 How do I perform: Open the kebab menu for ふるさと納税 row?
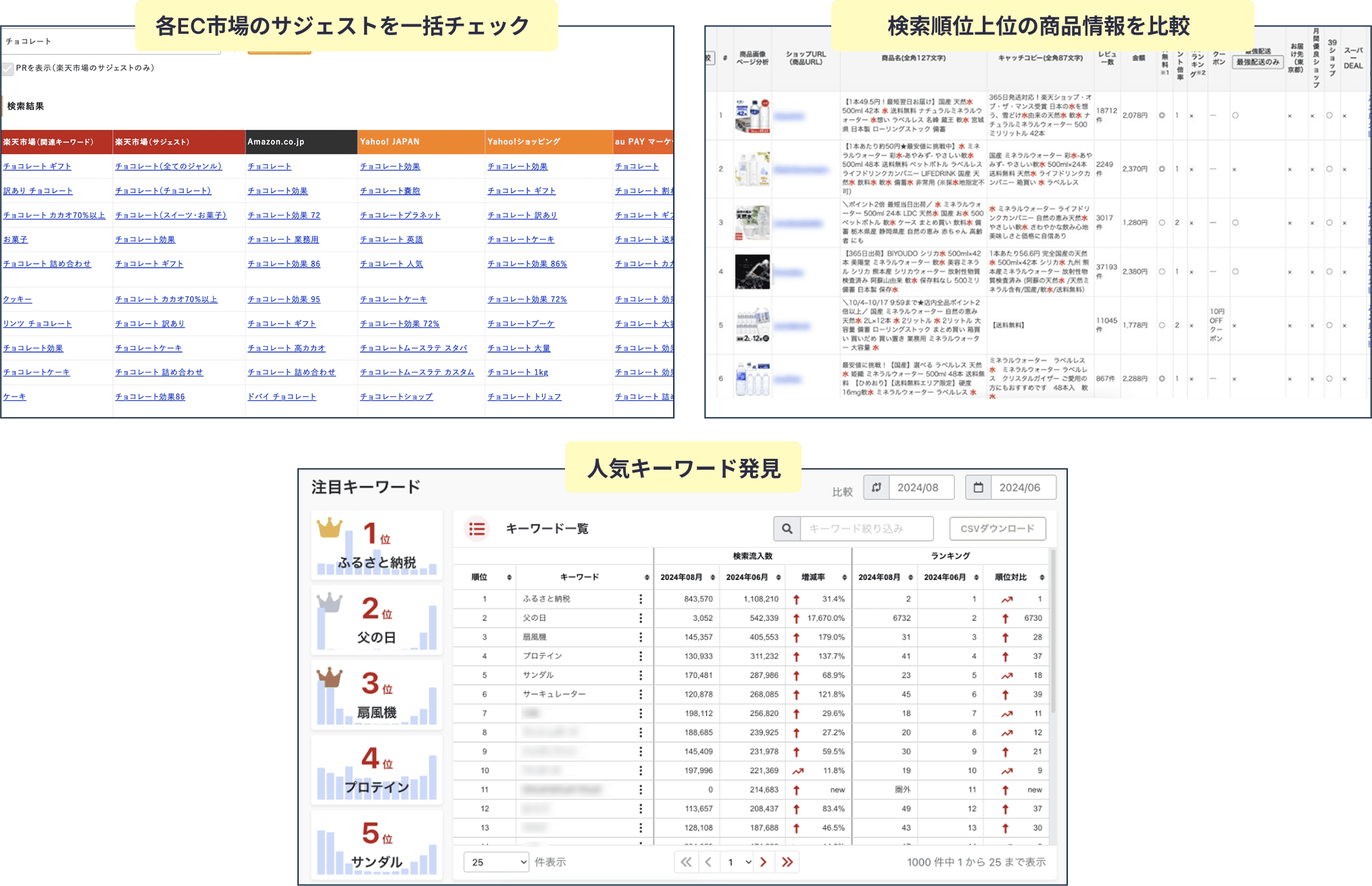point(641,599)
